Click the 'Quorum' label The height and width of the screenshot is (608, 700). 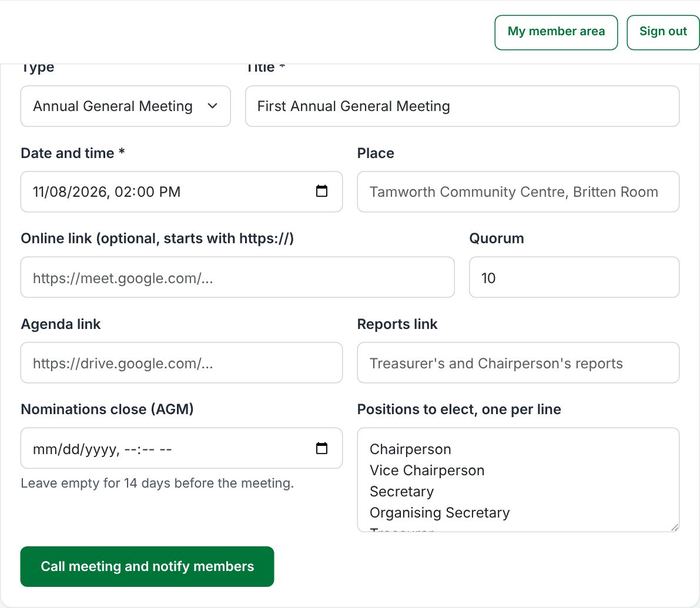pos(496,238)
